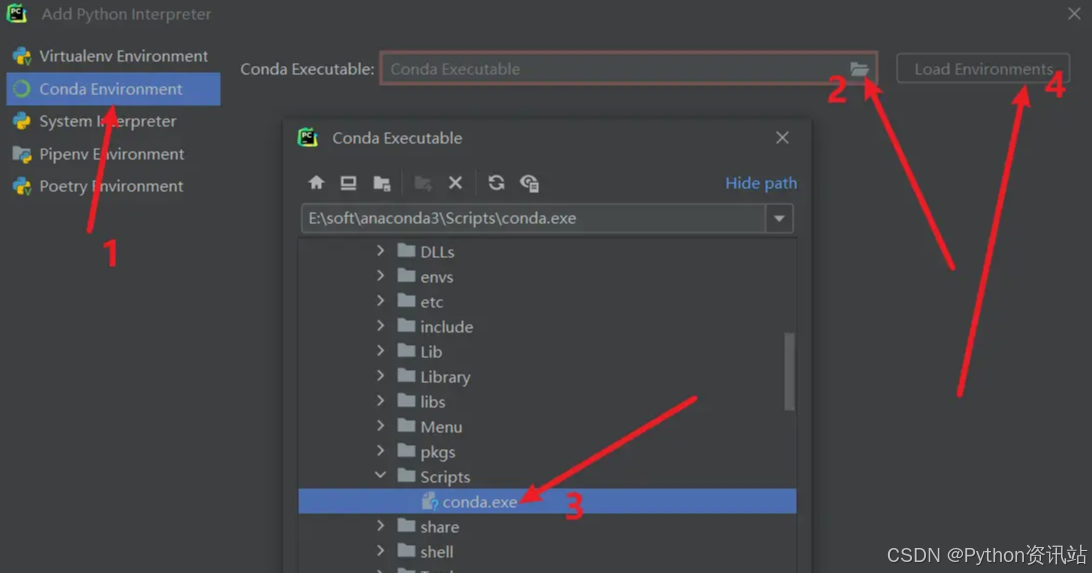Expand the share folder
This screenshot has height=573, width=1092.
tap(380, 526)
